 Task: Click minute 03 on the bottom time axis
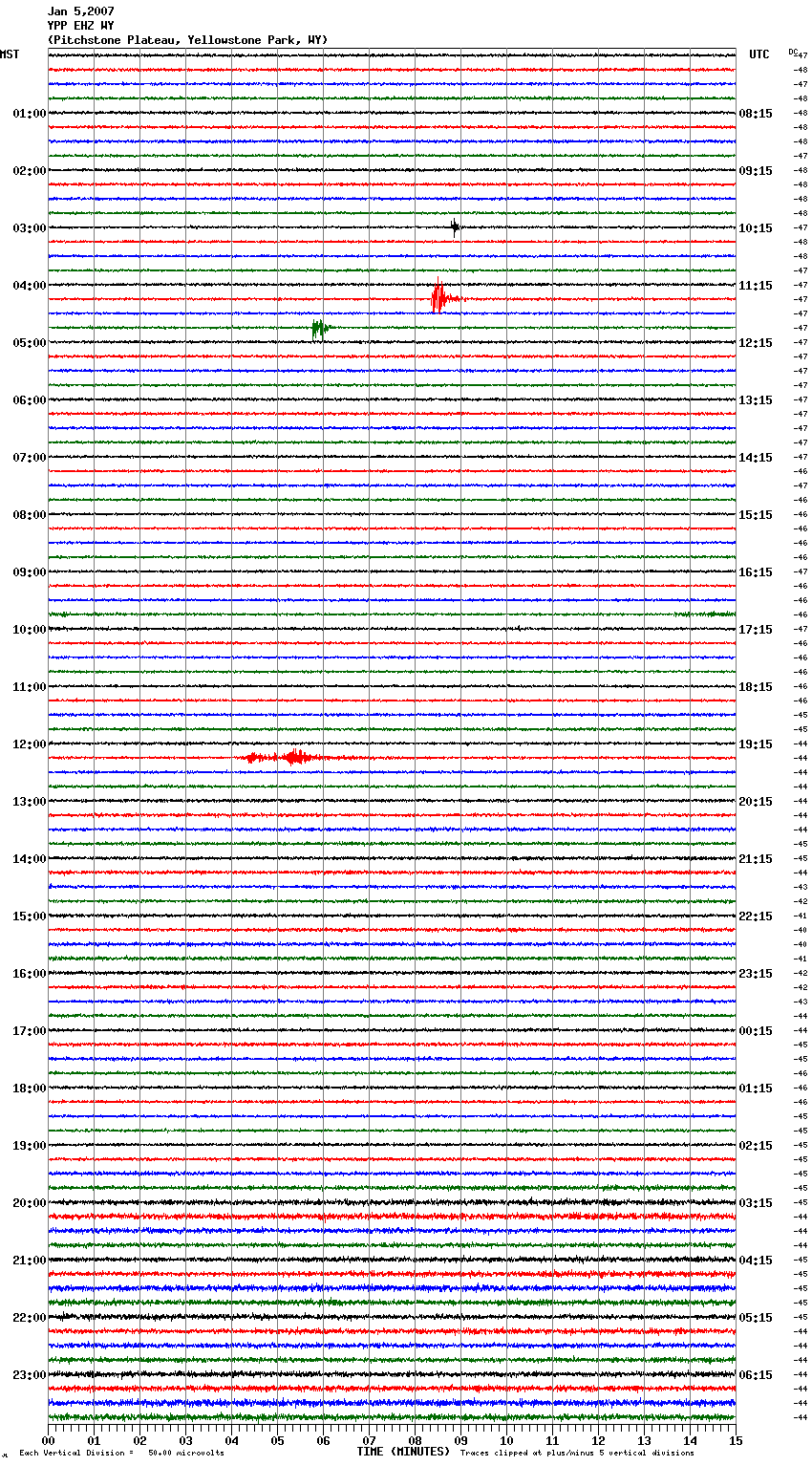186,1440
